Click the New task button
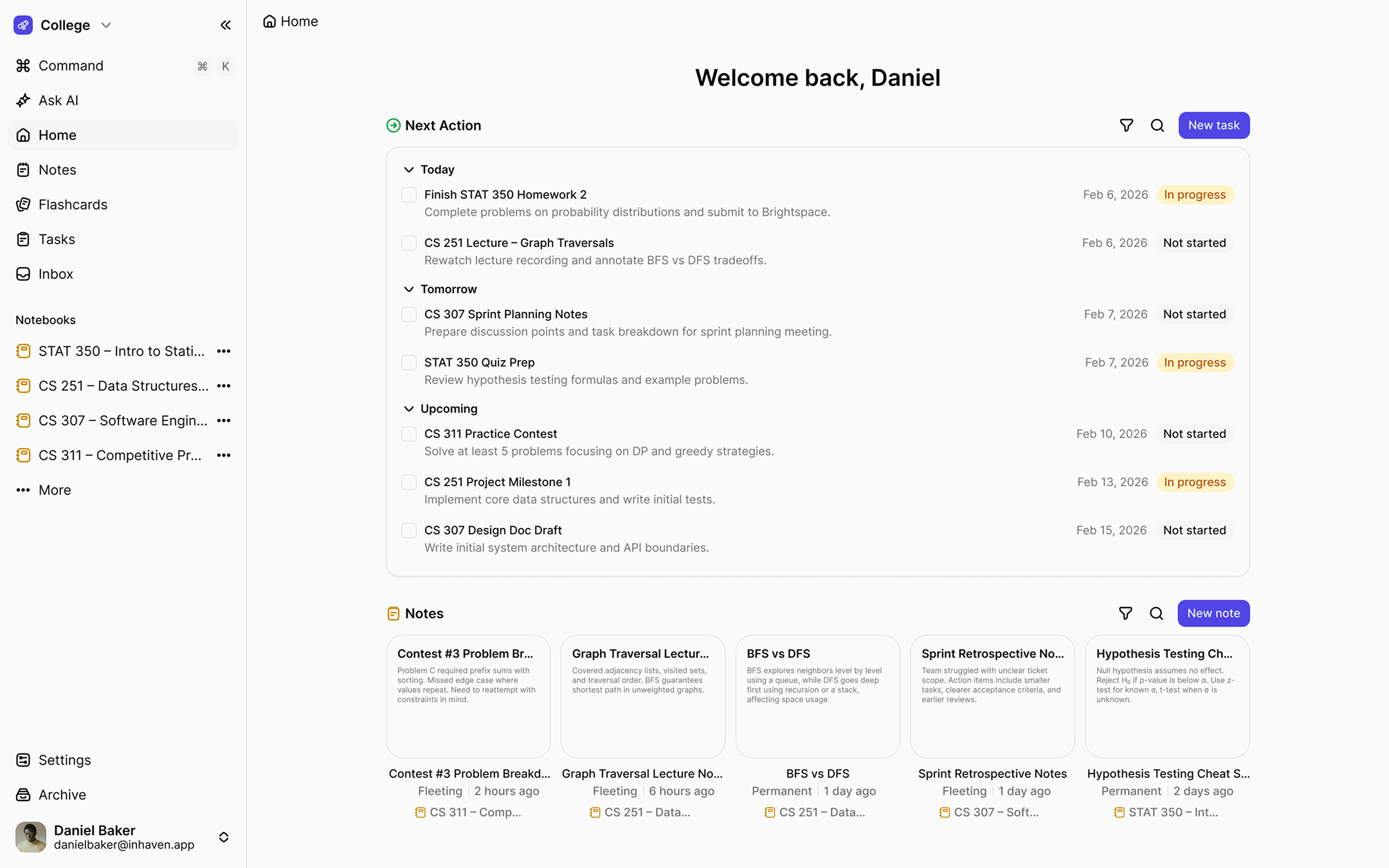The height and width of the screenshot is (868, 1389). pos(1213,125)
